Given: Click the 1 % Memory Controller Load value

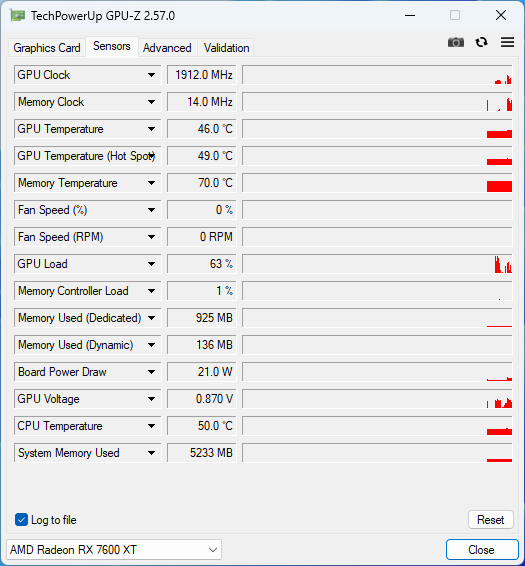Looking at the screenshot, I should pos(201,291).
